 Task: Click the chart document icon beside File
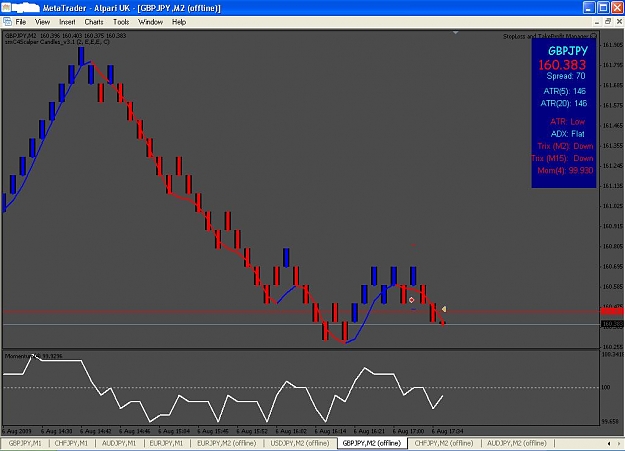point(7,22)
